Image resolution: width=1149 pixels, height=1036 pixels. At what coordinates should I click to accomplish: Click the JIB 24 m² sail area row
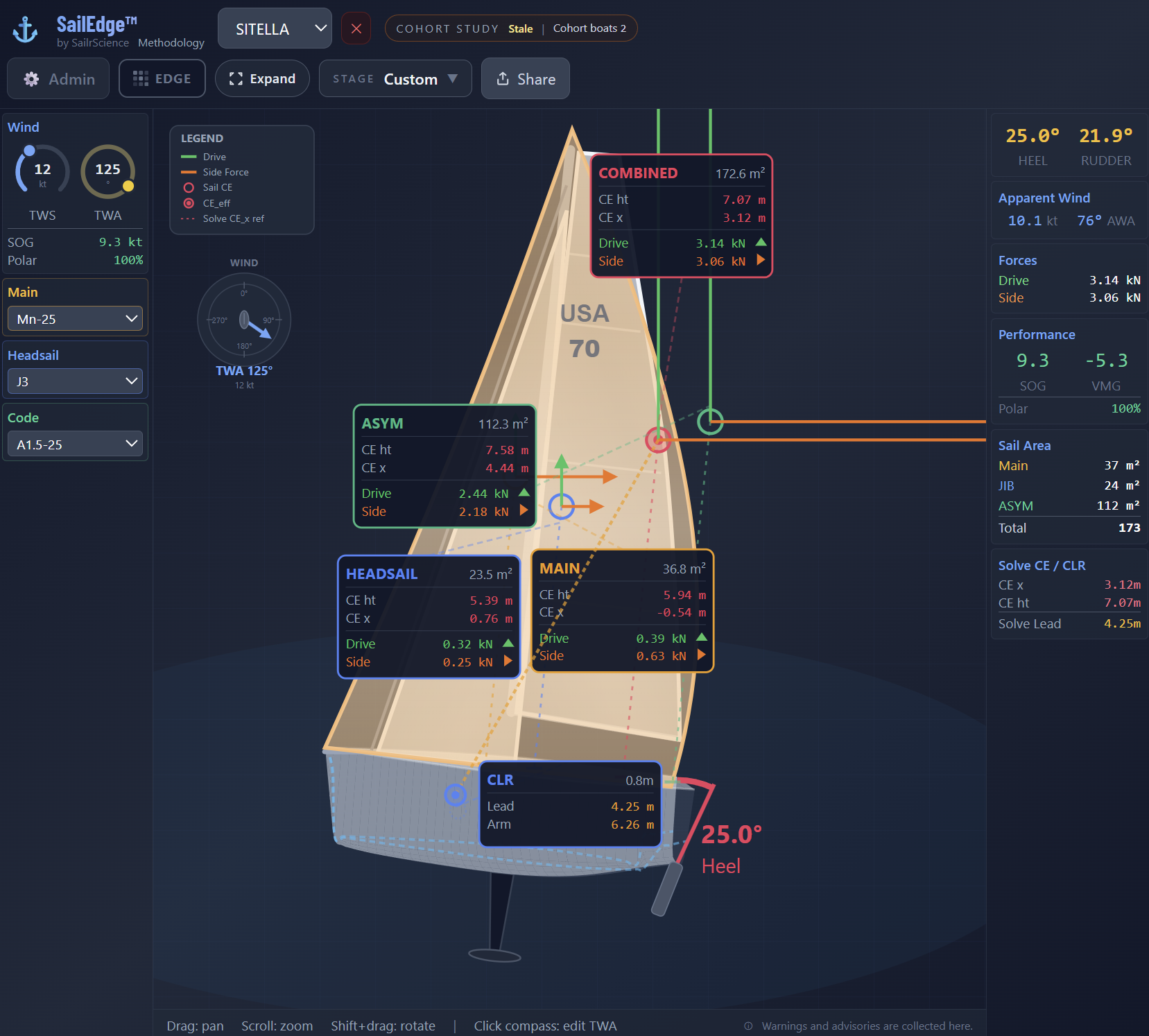click(1069, 485)
